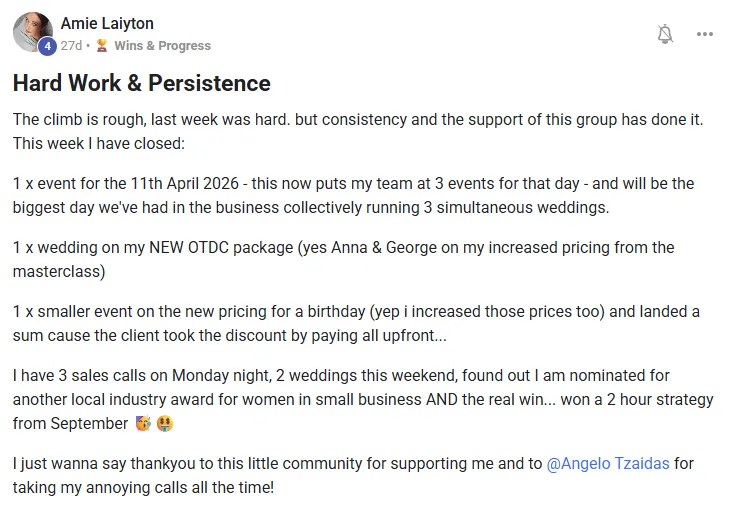This screenshot has height=510, width=740.
Task: Open the Wins & Progress category
Action: (x=162, y=46)
